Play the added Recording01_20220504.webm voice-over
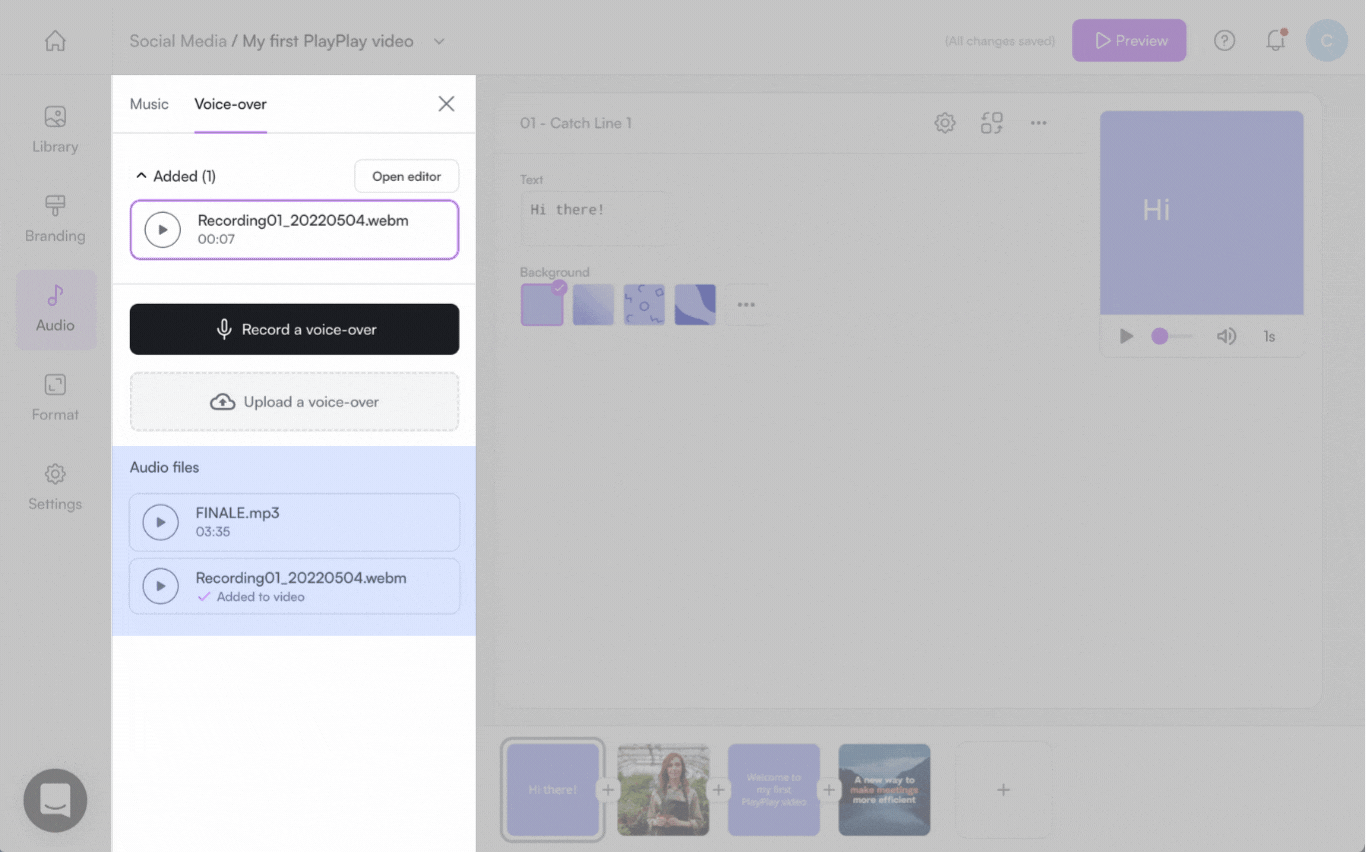Viewport: 1366px width, 852px height. pyautogui.click(x=163, y=230)
